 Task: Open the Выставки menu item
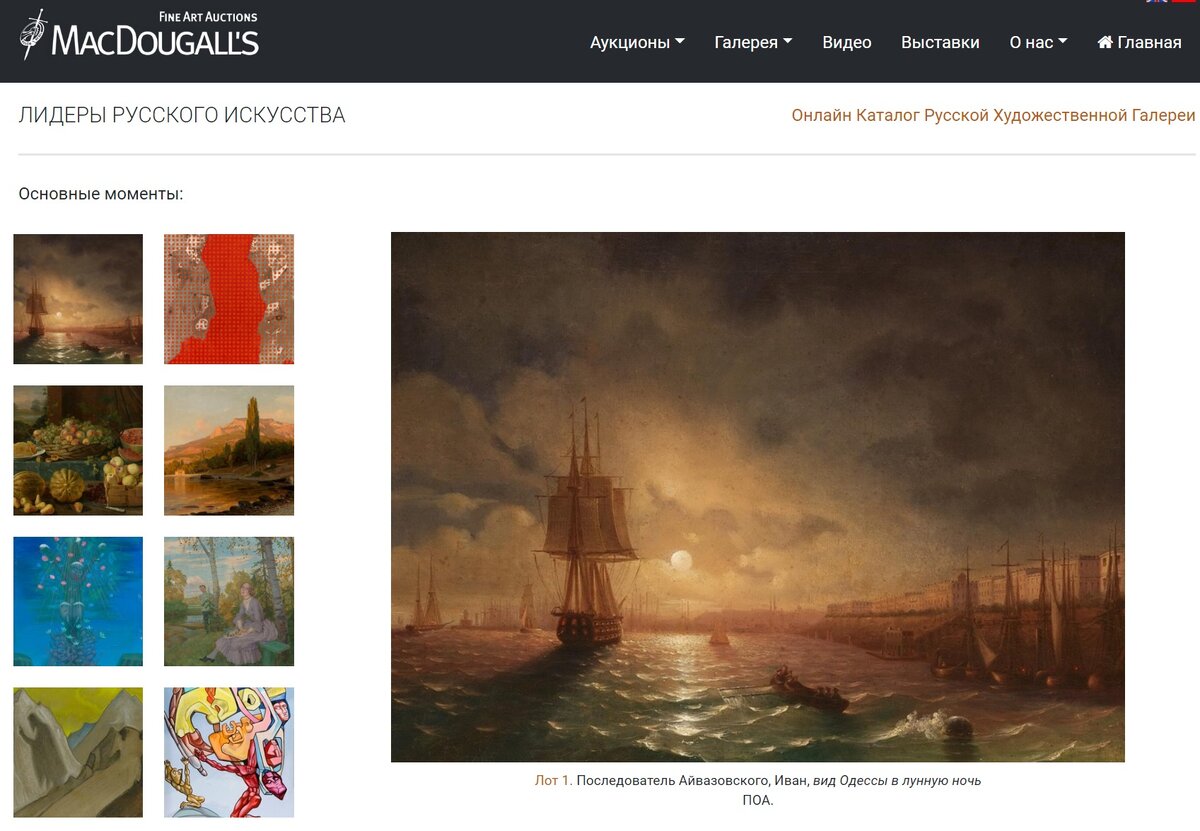(940, 42)
